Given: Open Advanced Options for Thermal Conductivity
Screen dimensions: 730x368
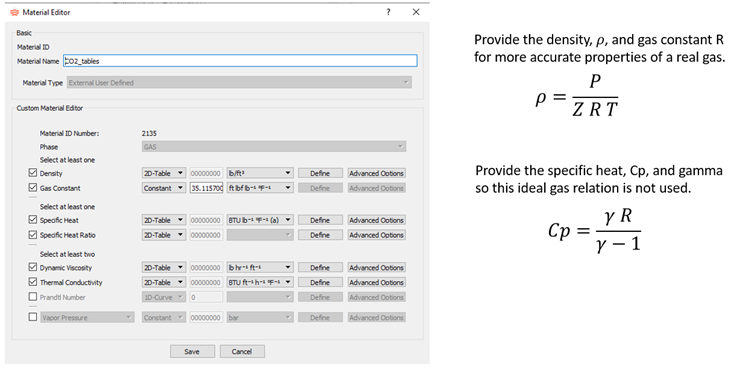Looking at the screenshot, I should (377, 283).
